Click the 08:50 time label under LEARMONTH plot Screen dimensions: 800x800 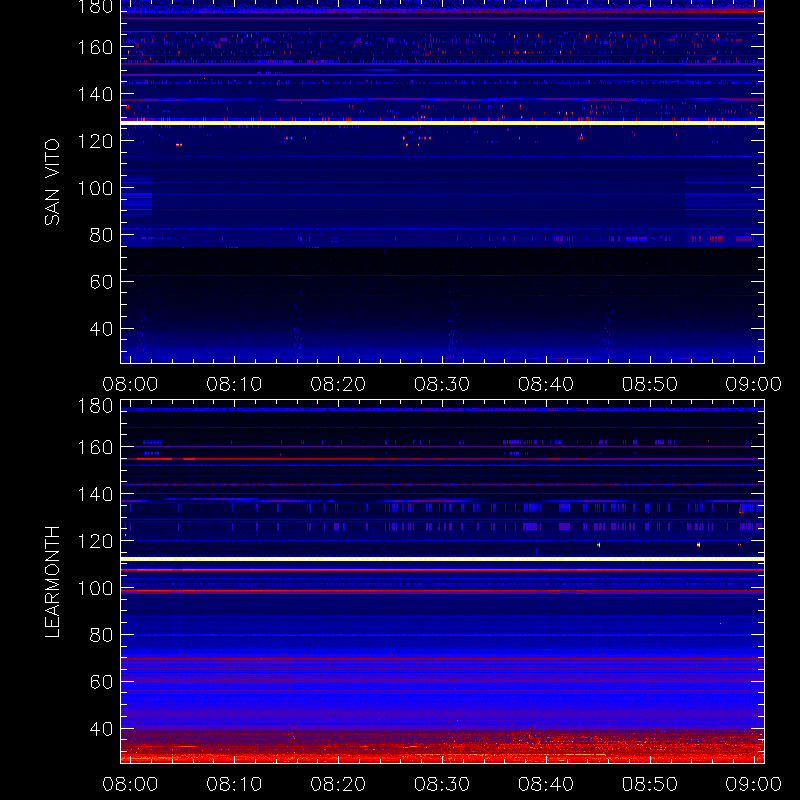[x=649, y=784]
